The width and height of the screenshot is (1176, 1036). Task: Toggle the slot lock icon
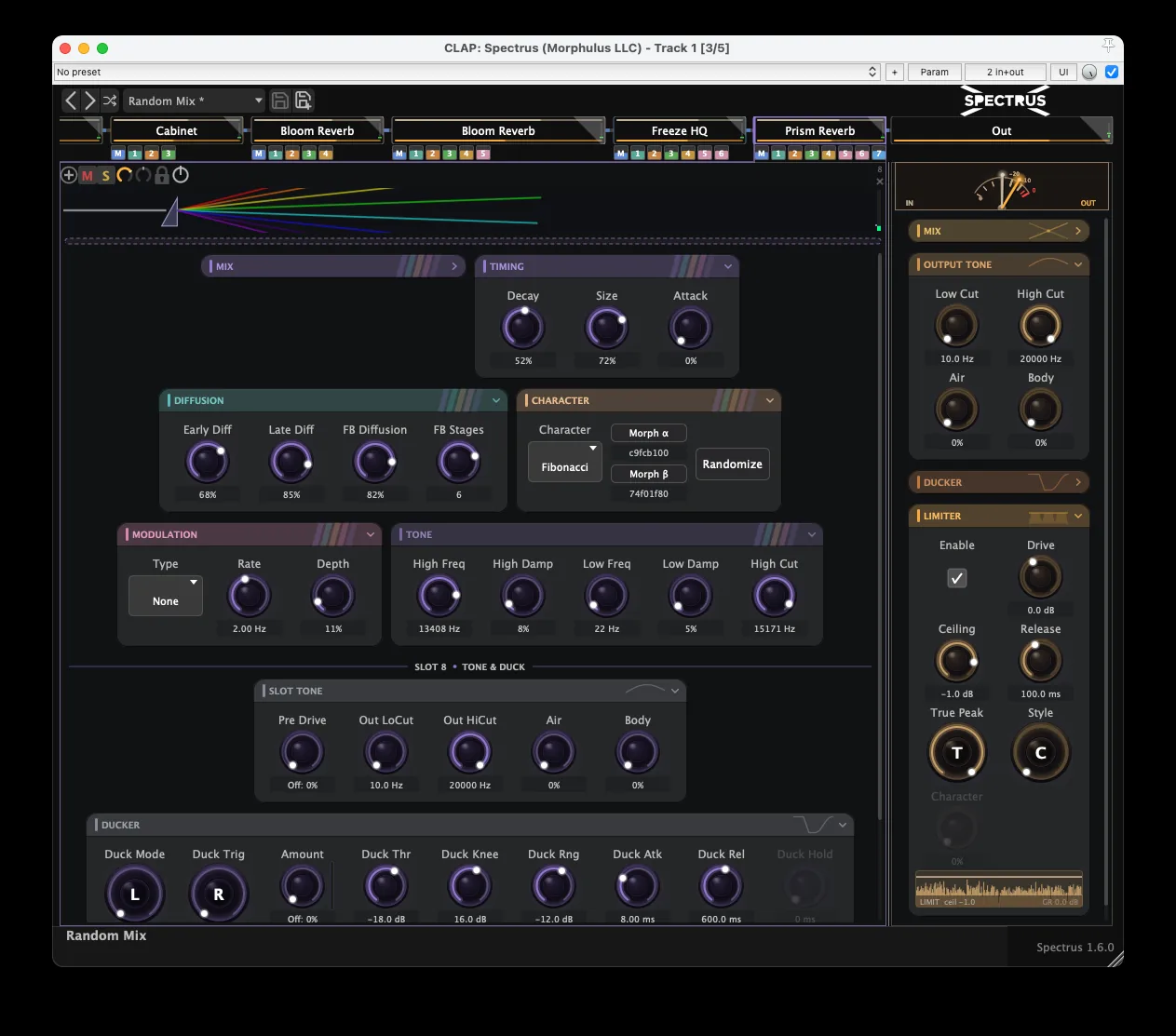click(162, 175)
